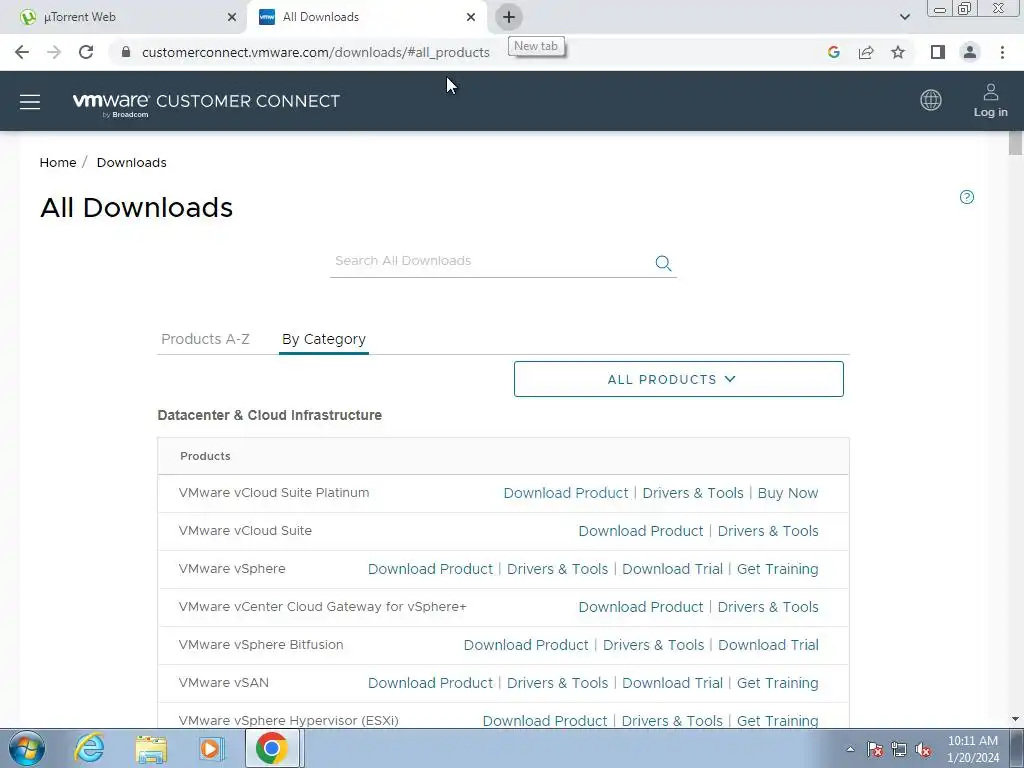The width and height of the screenshot is (1024, 768).
Task: Open a new tab with the plus button
Action: click(509, 17)
